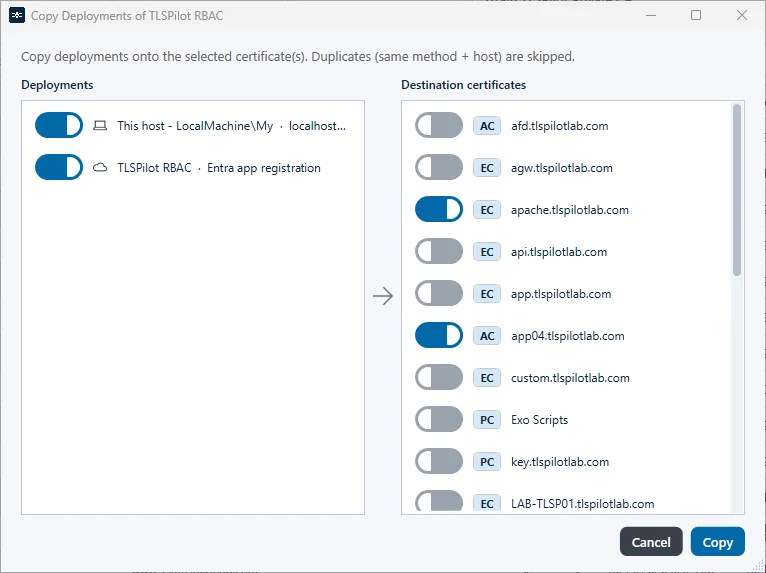Close the Copy Deployments dialog window
This screenshot has height=573, width=766.
tap(742, 15)
